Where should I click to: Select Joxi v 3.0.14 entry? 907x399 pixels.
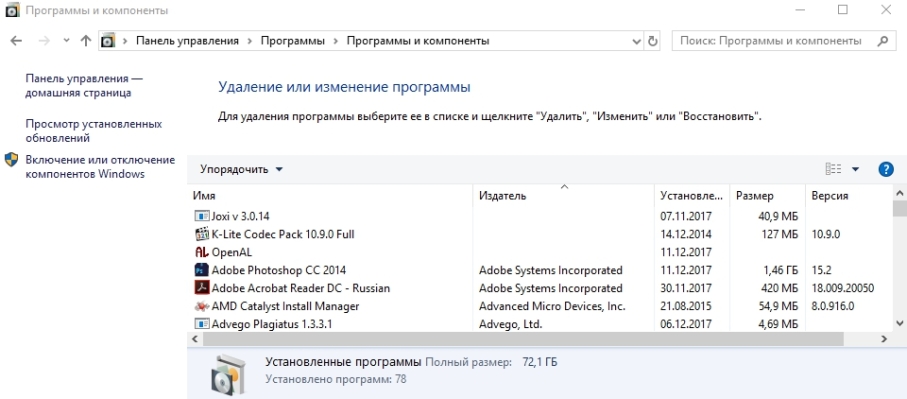(x=241, y=216)
